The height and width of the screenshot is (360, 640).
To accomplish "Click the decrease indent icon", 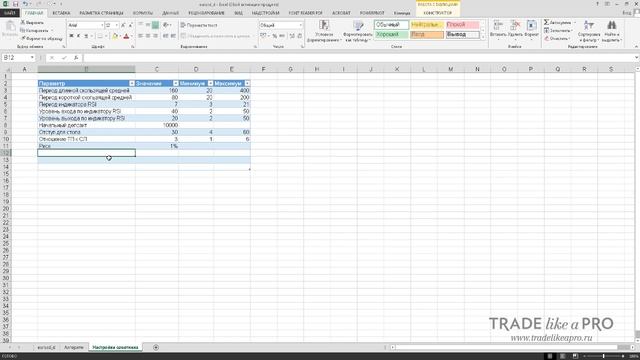I will pos(165,36).
